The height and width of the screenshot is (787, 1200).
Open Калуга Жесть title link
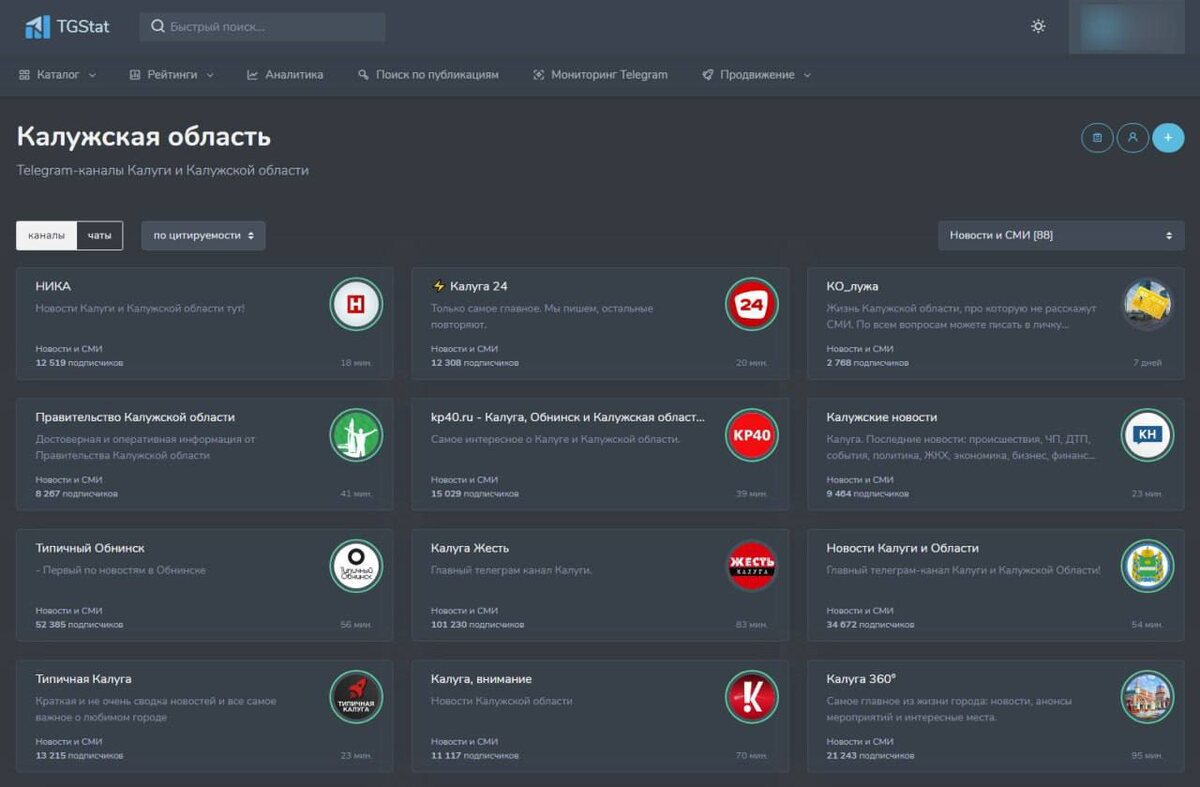470,548
